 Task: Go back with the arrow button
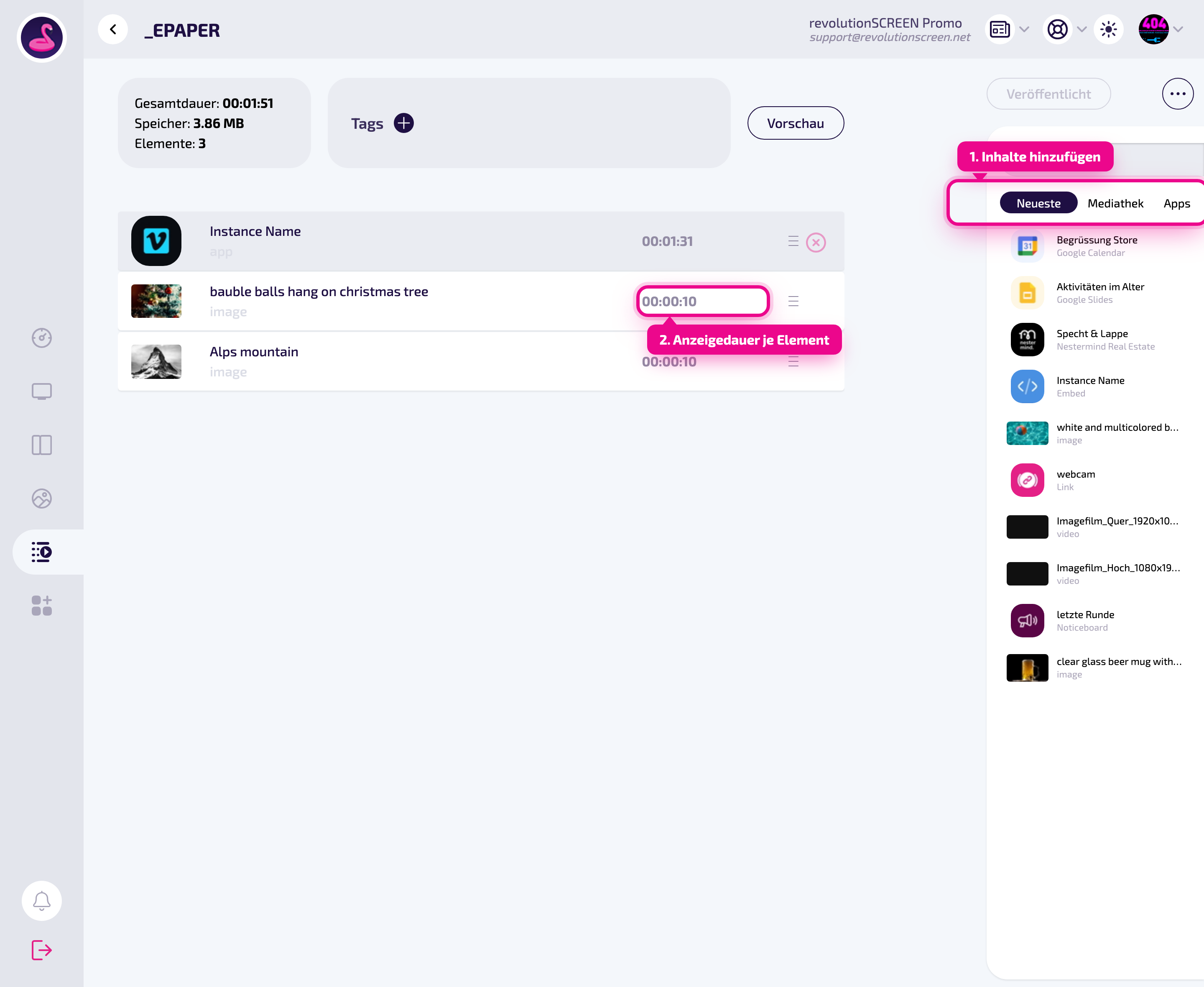112,30
